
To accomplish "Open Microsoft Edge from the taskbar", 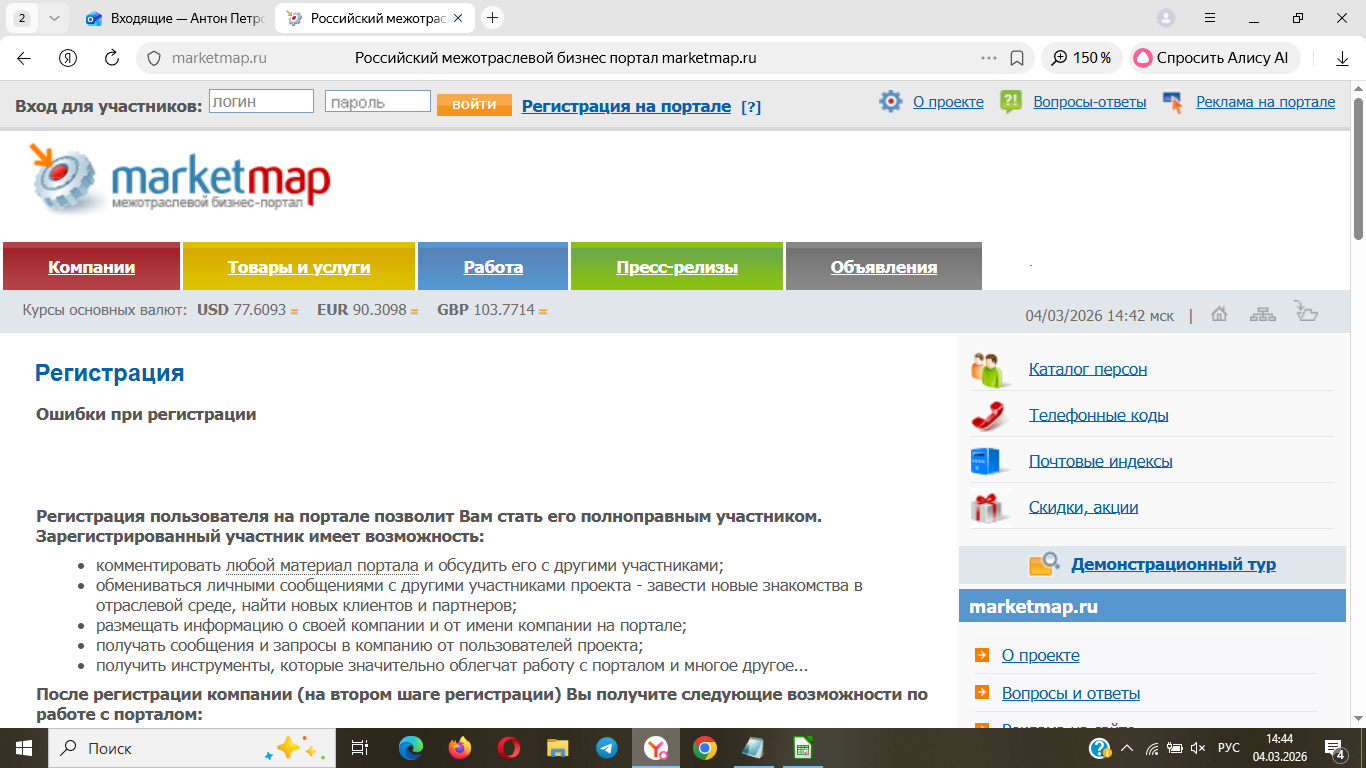I will click(x=411, y=748).
